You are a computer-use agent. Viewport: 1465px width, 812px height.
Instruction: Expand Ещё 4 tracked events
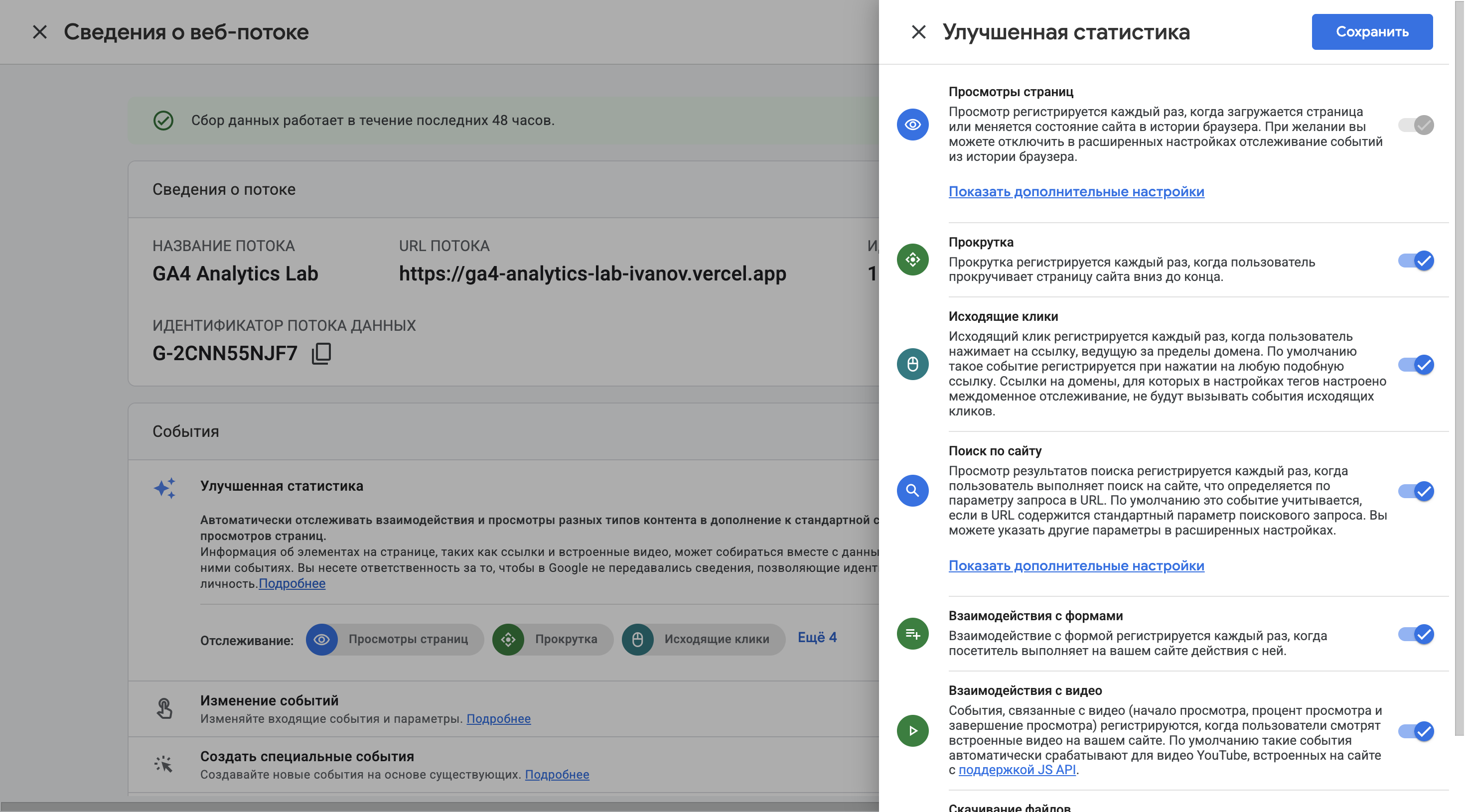[817, 638]
